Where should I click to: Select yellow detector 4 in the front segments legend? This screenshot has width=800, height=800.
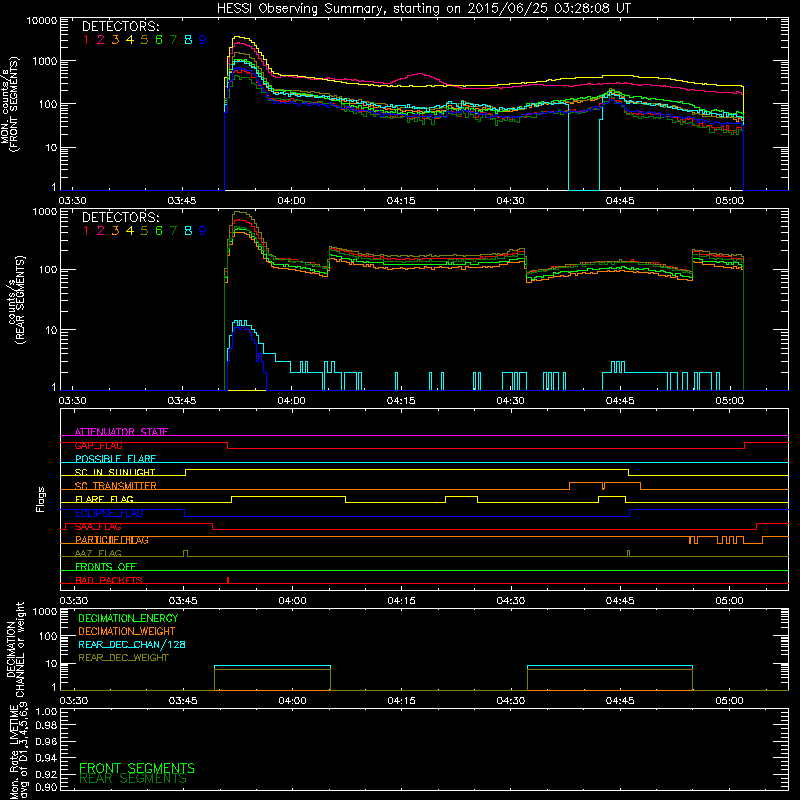tap(130, 39)
